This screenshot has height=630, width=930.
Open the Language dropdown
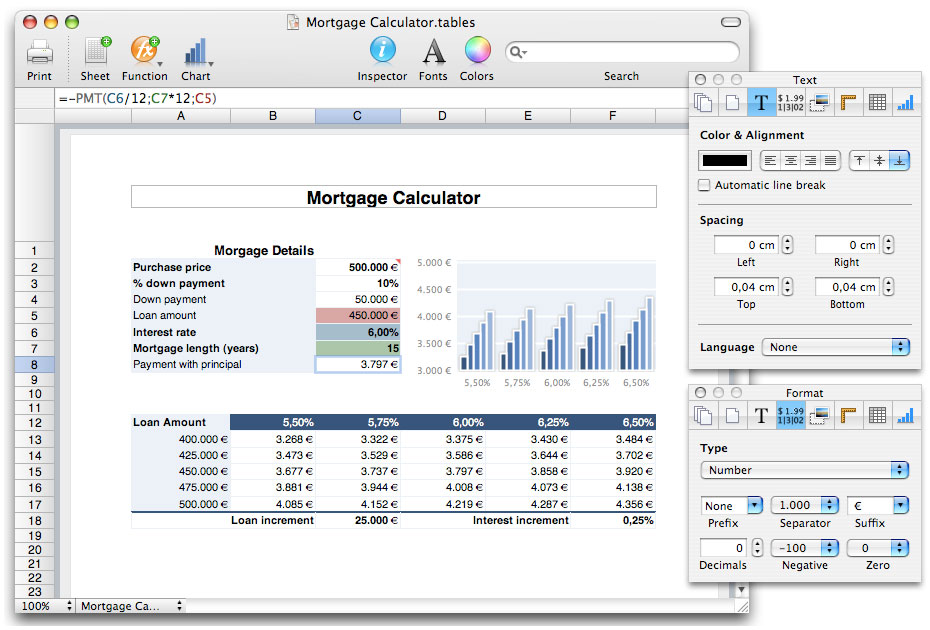click(x=836, y=347)
